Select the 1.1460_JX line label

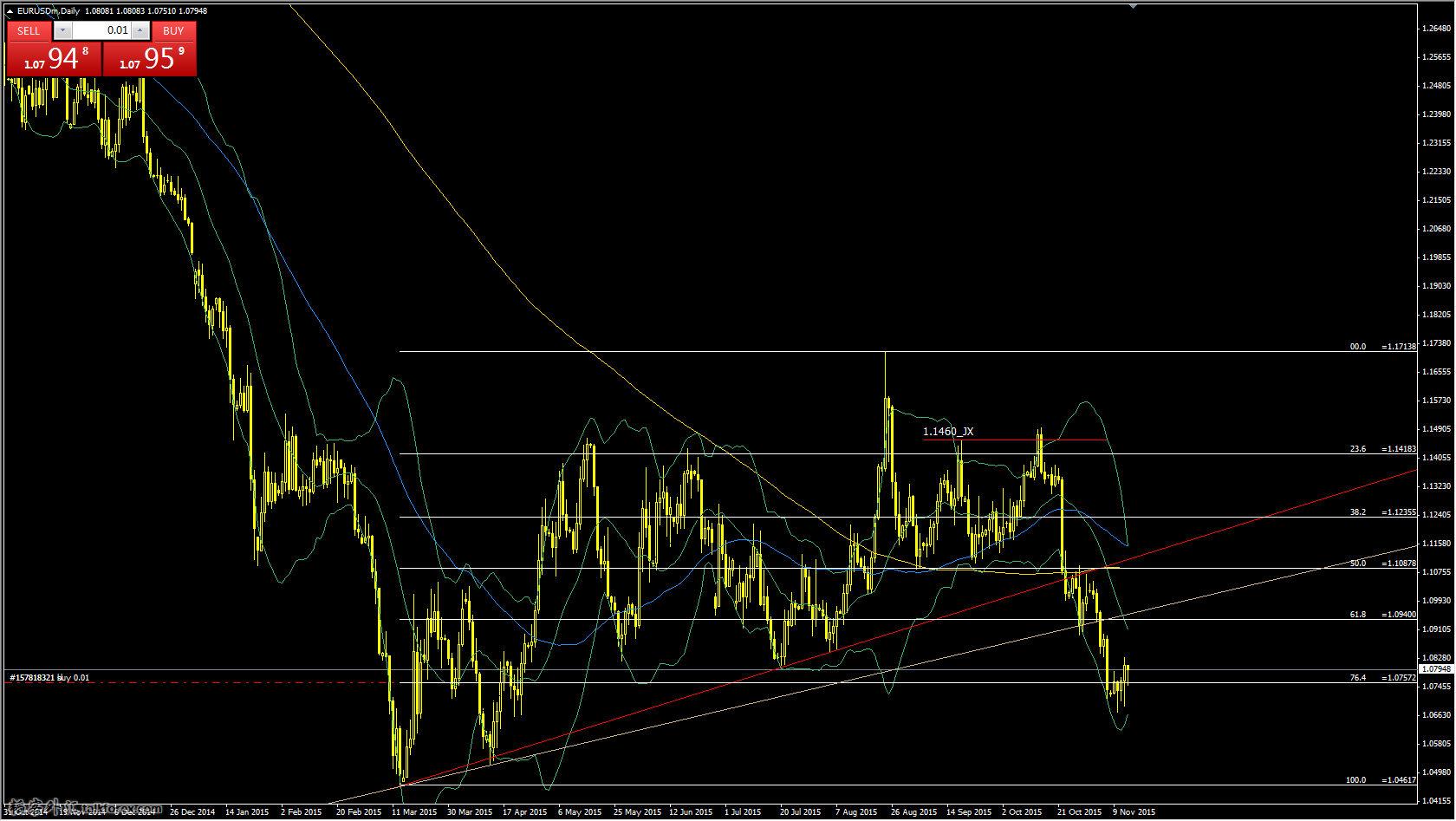pos(948,431)
